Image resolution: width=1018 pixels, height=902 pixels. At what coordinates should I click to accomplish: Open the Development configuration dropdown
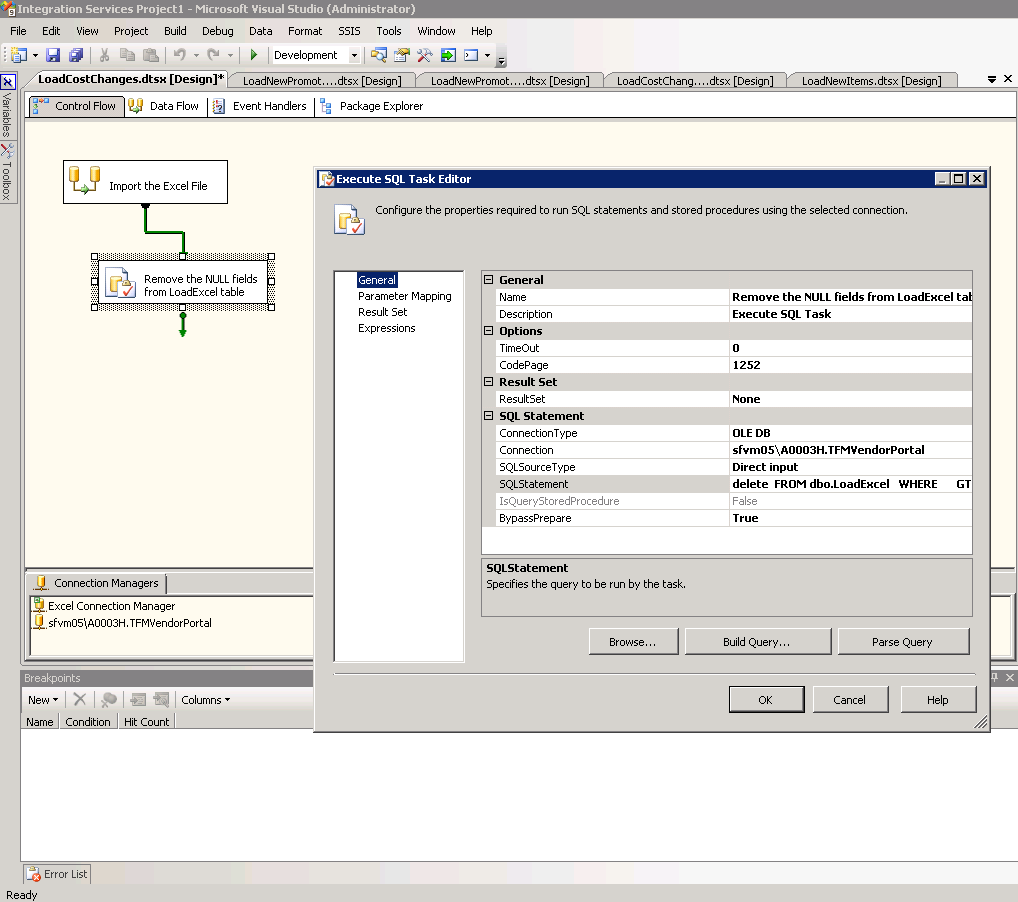coord(355,55)
